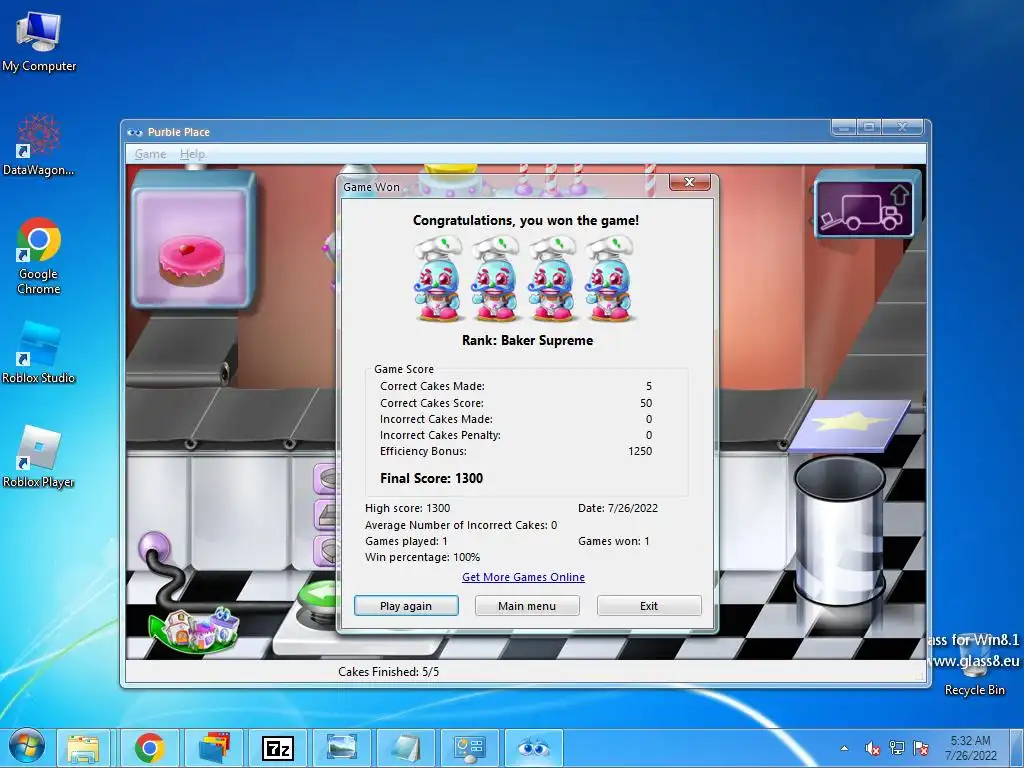Click the Purble Place taskbar icon

coord(534,748)
